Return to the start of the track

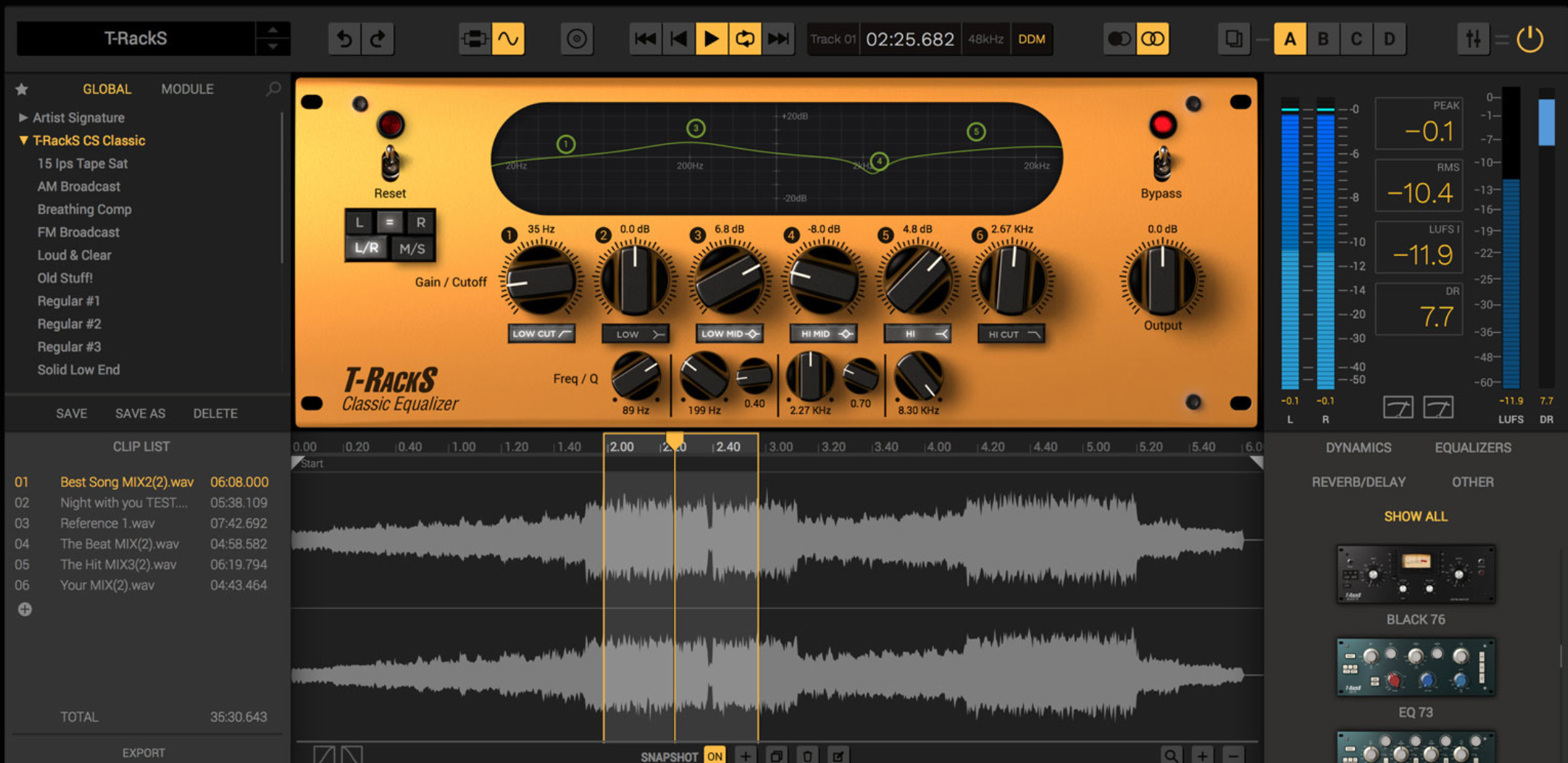[679, 38]
